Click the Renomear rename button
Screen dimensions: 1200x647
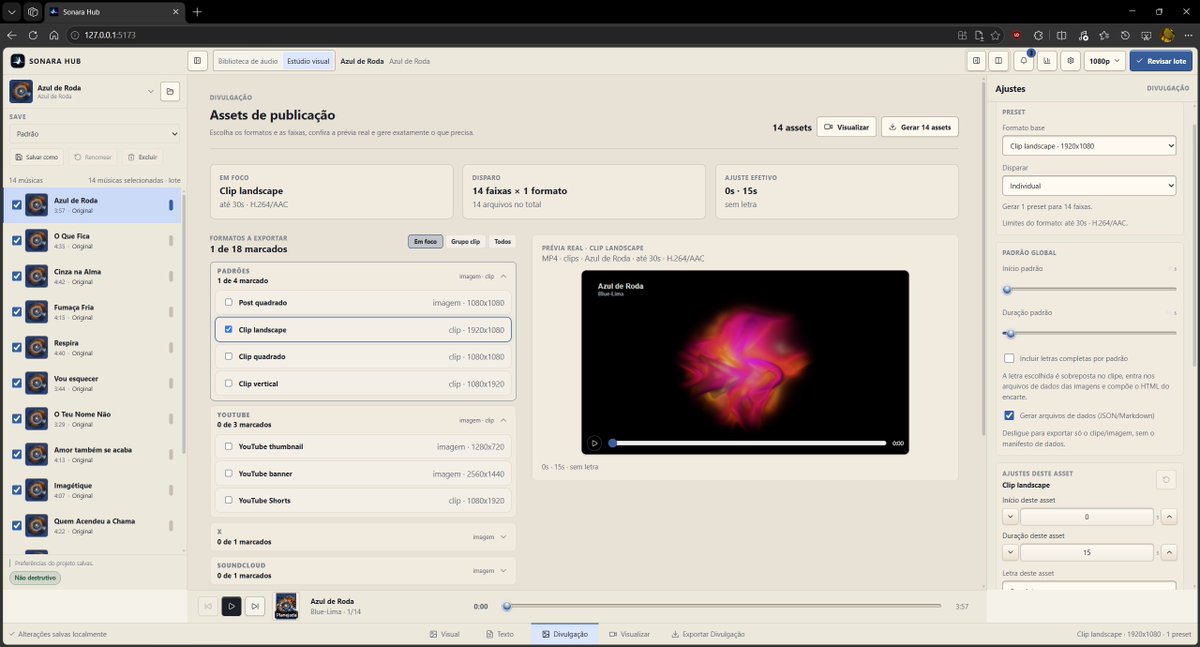click(92, 157)
